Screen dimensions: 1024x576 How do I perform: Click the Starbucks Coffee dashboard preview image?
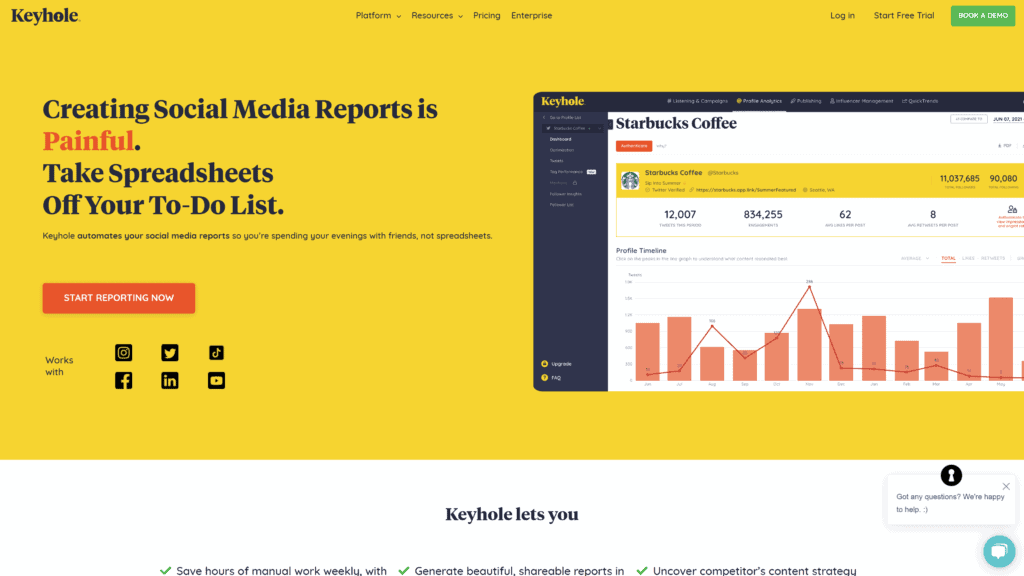coord(778,242)
